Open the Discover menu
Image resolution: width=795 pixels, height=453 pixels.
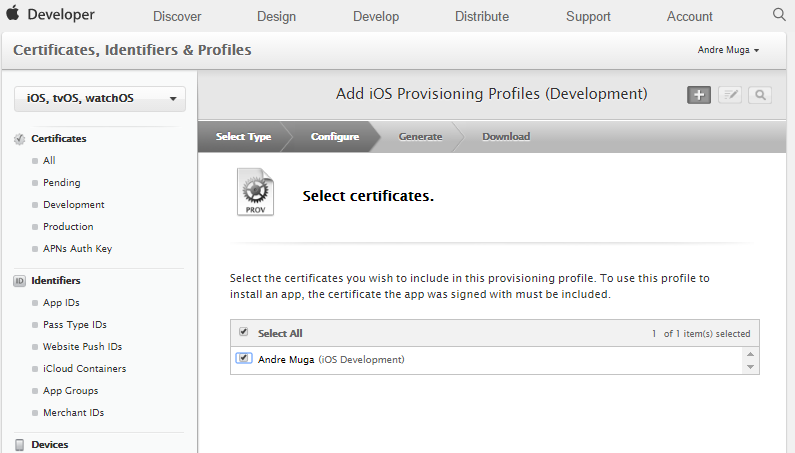click(177, 16)
